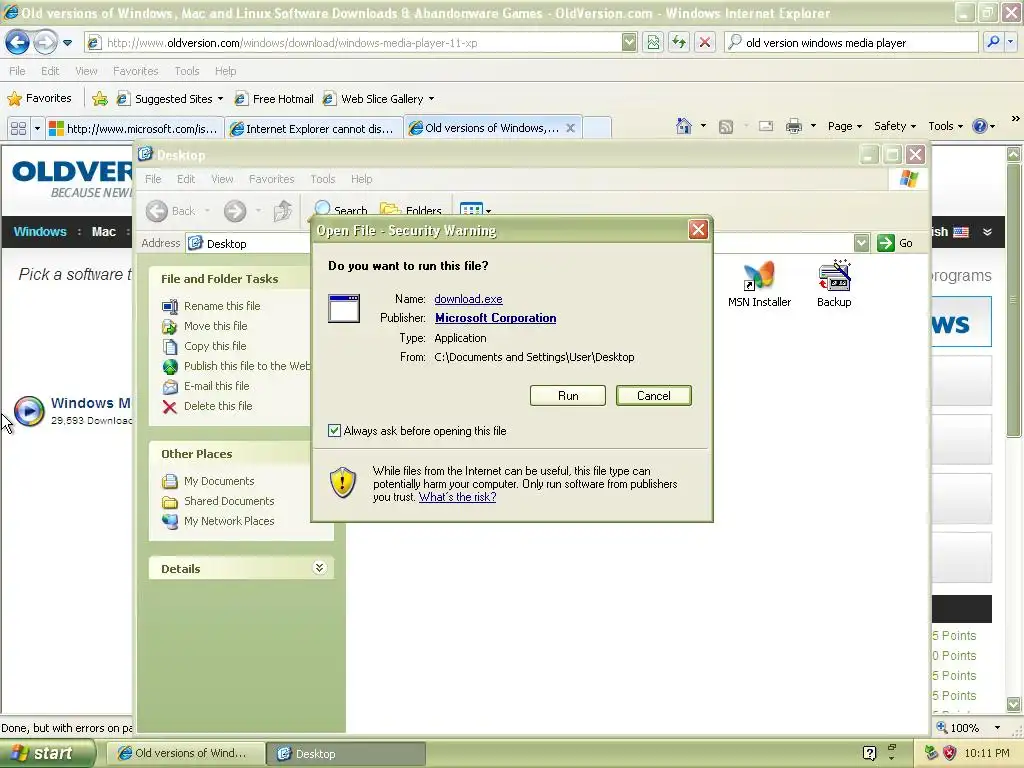
Task: Open the IE recent pages dropdown arrow
Action: [x=67, y=43]
